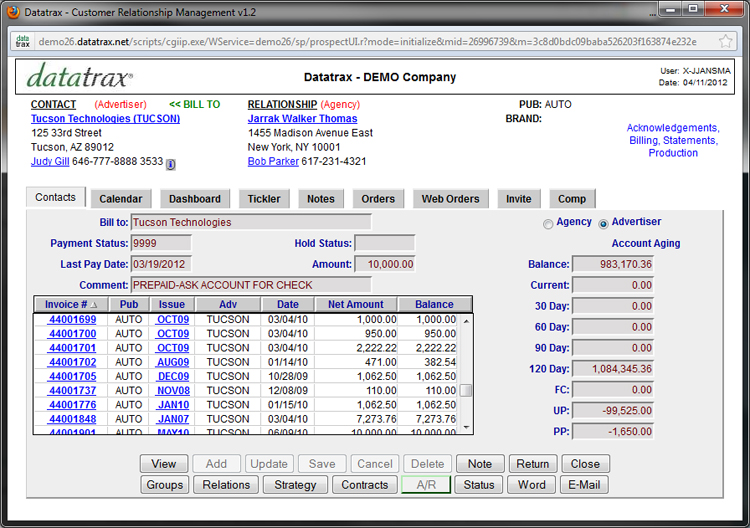Open the Tickler tab
The height and width of the screenshot is (528, 750).
click(x=264, y=199)
